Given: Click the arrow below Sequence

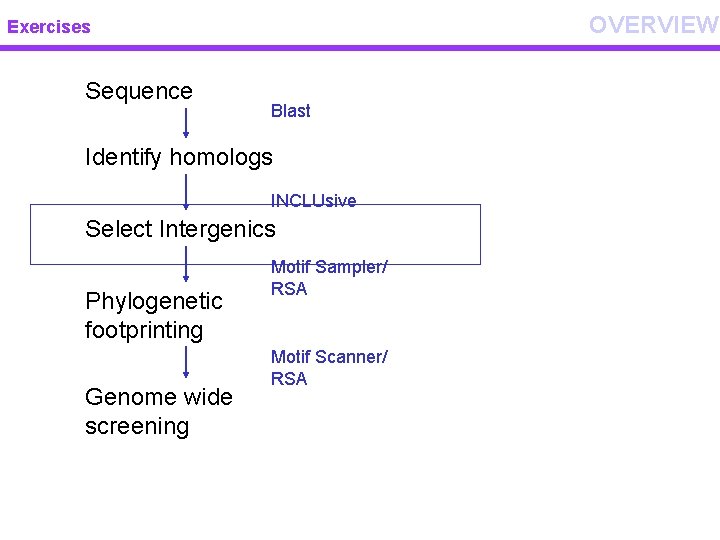Looking at the screenshot, I should click(x=186, y=123).
